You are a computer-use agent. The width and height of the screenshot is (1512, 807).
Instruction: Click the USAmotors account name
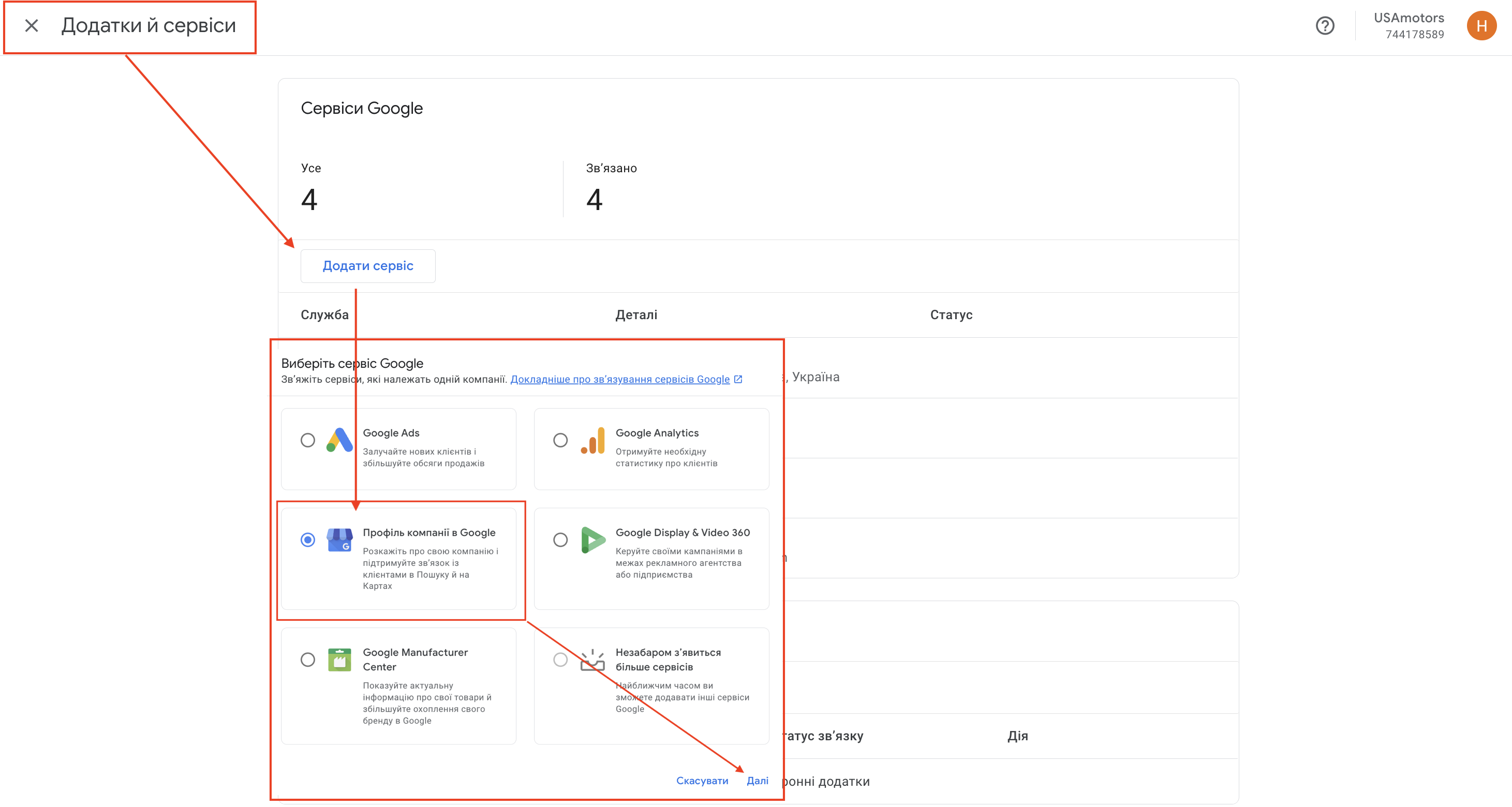click(x=1409, y=18)
